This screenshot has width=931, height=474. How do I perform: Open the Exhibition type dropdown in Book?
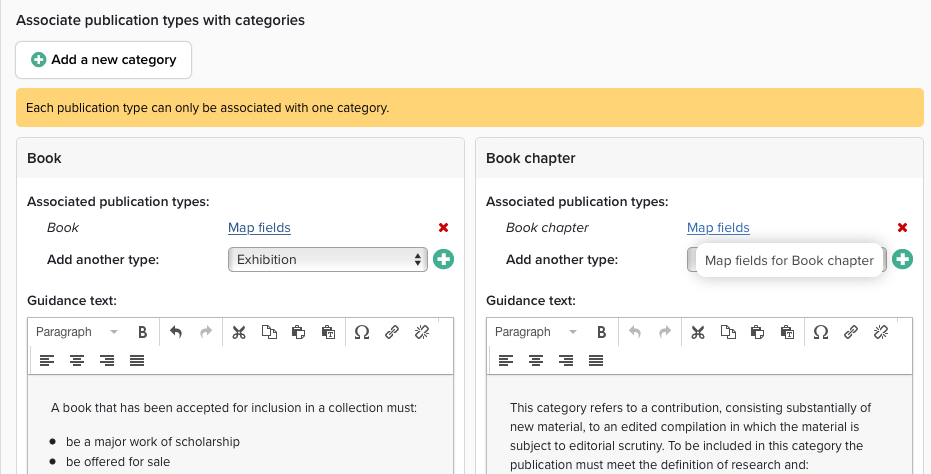point(328,260)
